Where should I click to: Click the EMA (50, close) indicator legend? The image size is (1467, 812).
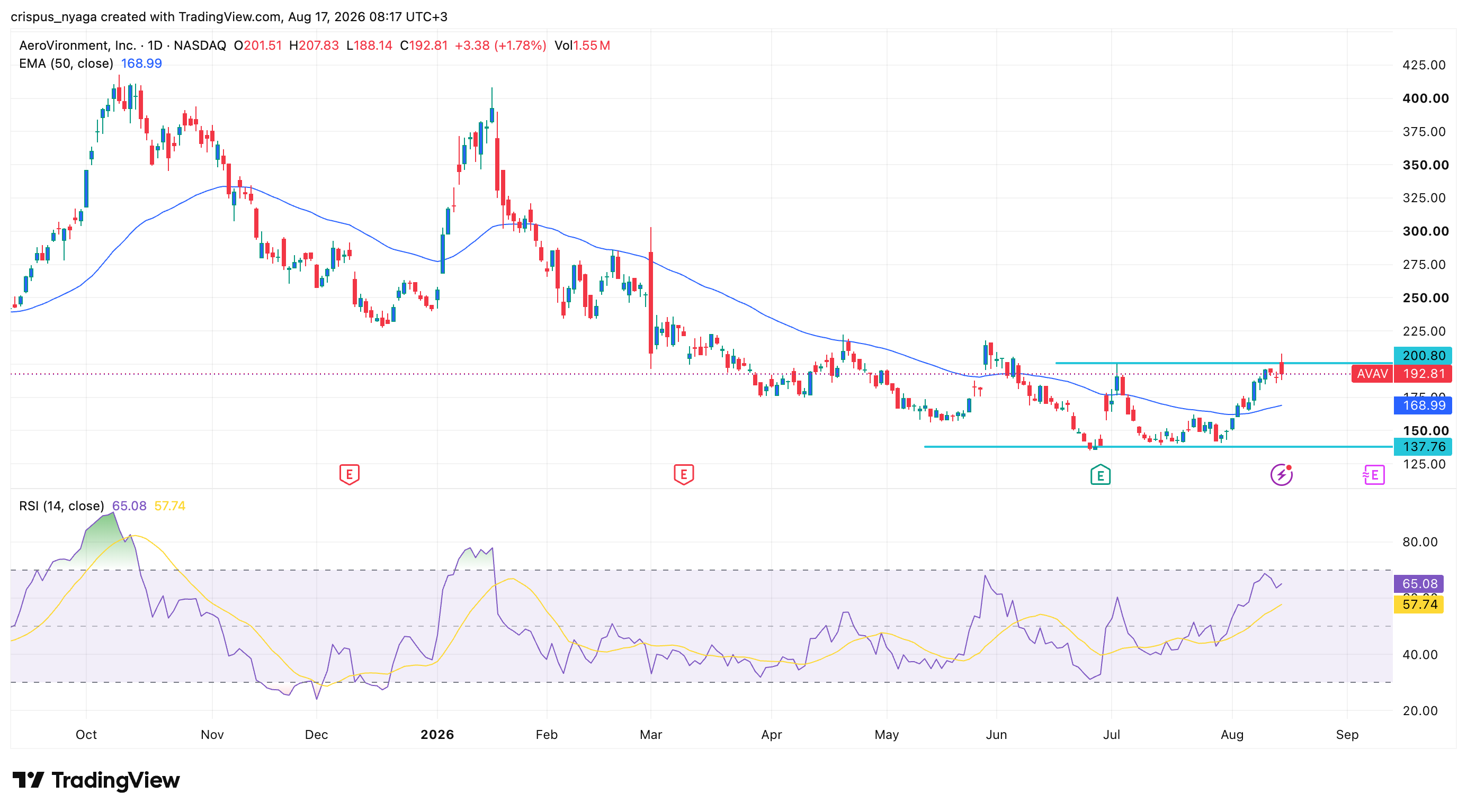coord(66,64)
